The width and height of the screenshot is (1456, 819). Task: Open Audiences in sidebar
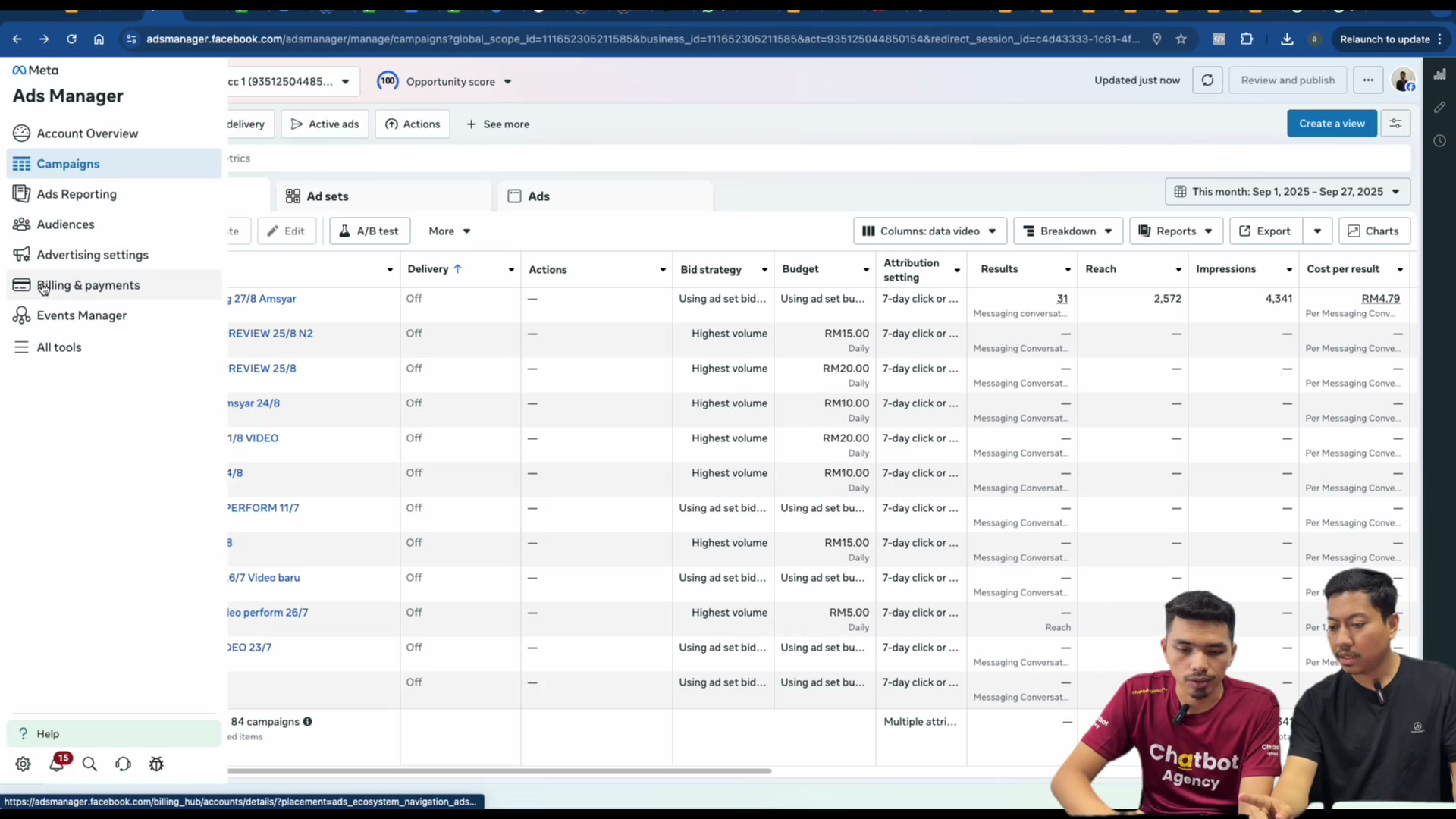coord(114,224)
